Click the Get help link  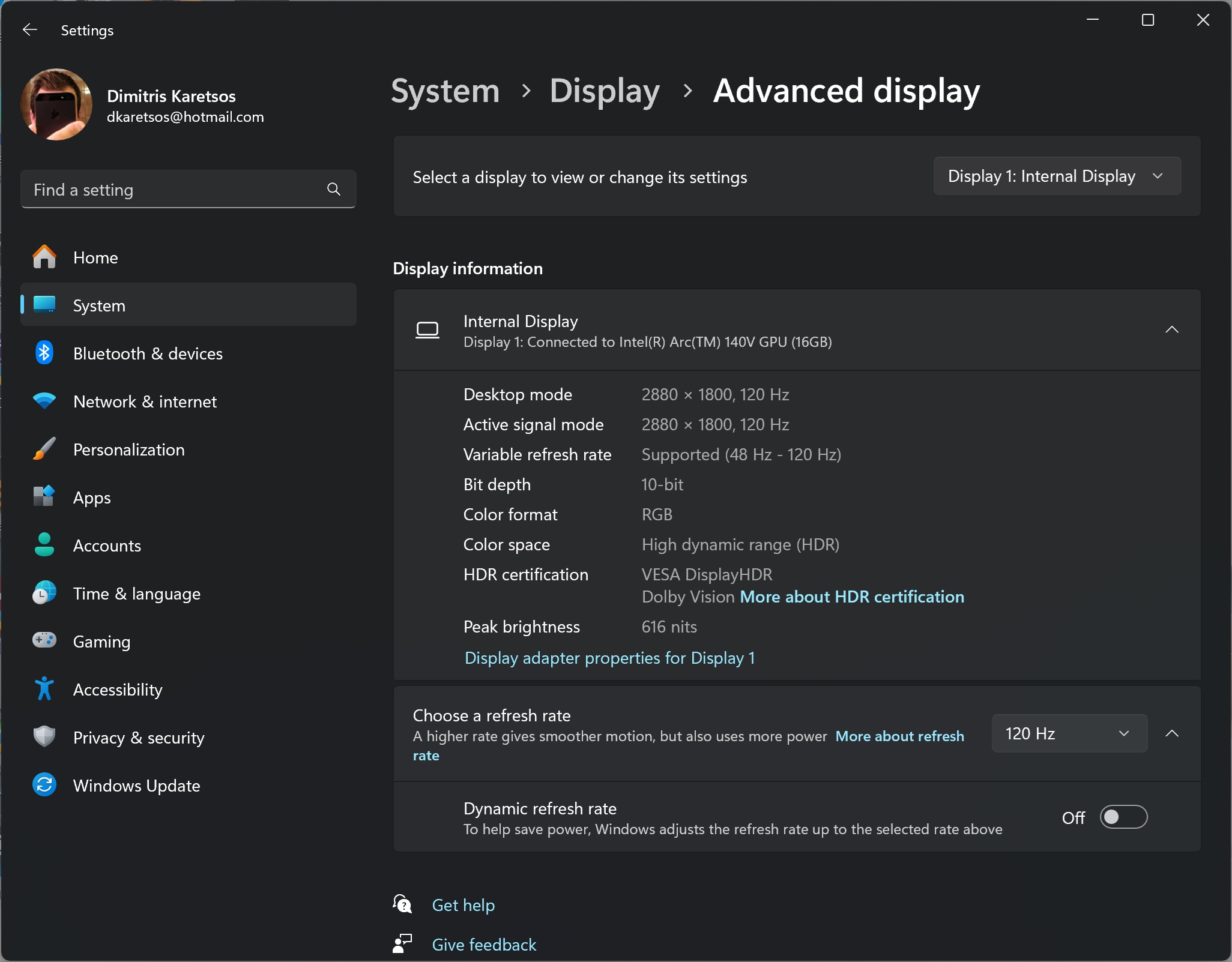click(x=463, y=905)
